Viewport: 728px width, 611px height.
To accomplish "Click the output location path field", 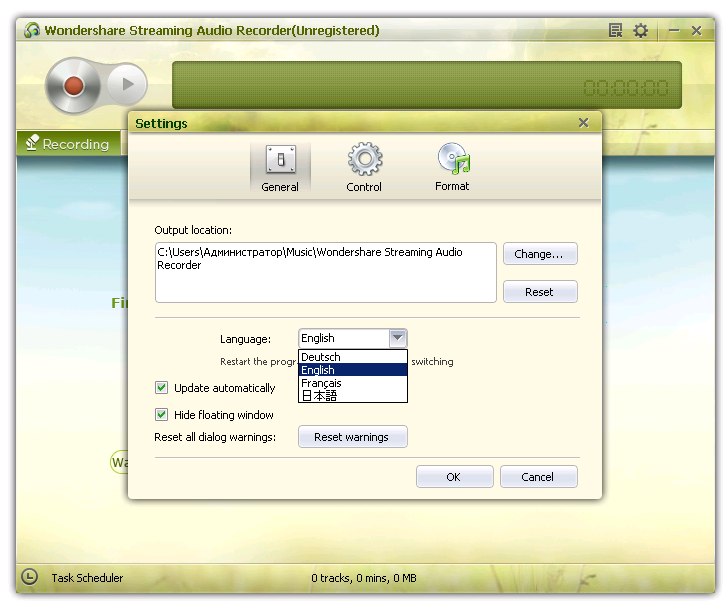I will 325,273.
